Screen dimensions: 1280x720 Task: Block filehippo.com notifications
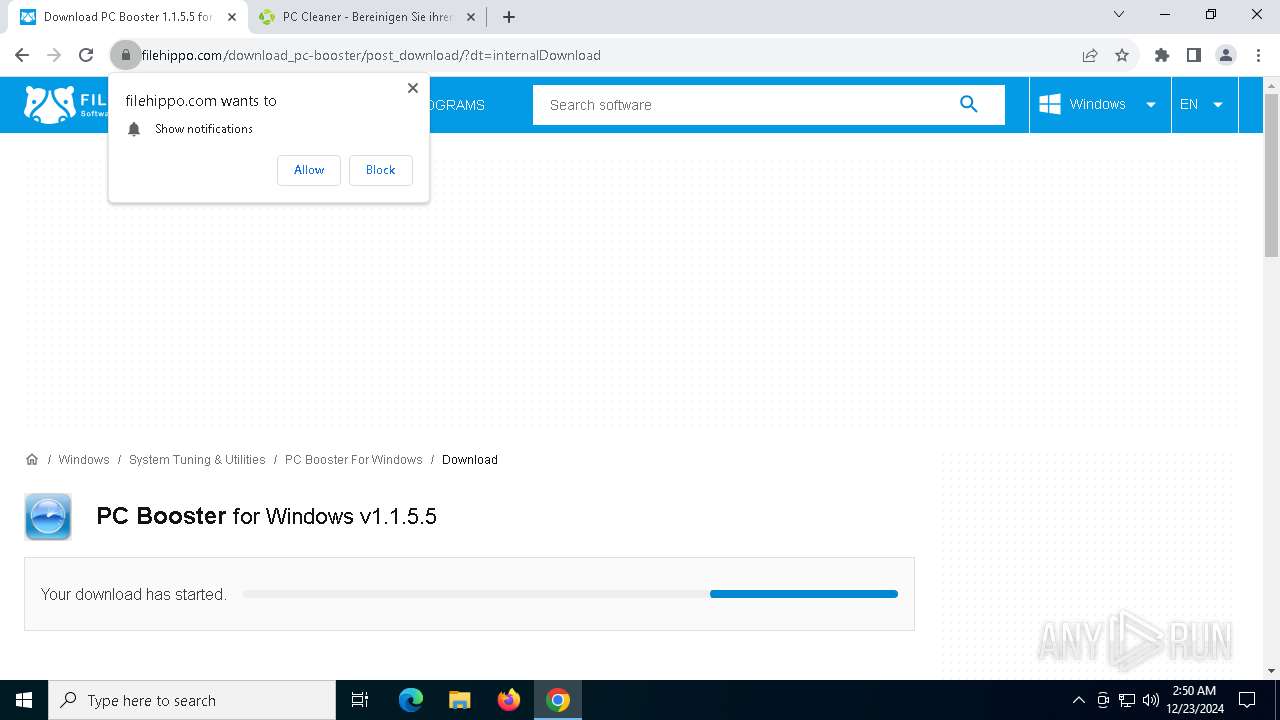[x=381, y=170]
